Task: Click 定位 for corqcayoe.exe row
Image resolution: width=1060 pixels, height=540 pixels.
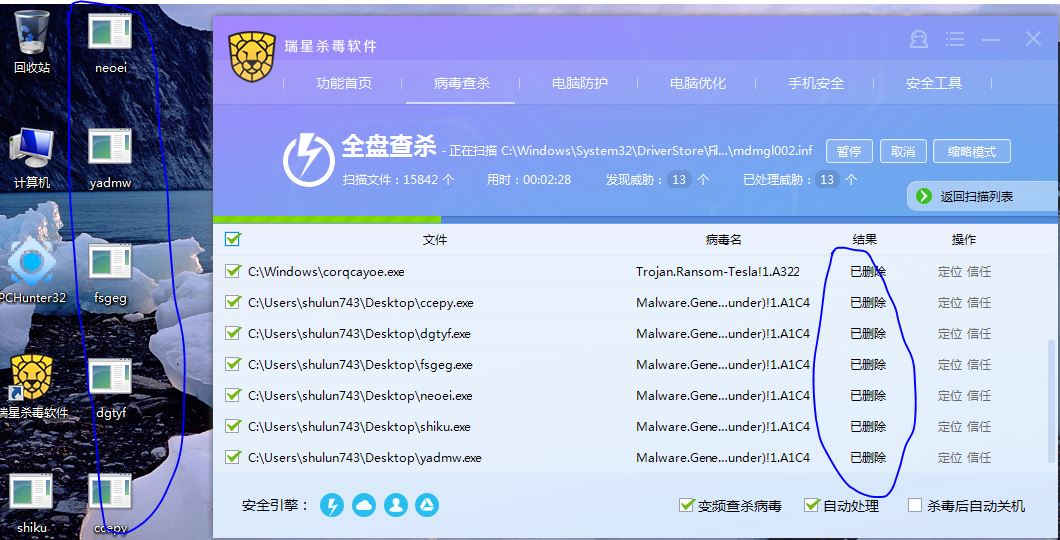Action: 950,272
